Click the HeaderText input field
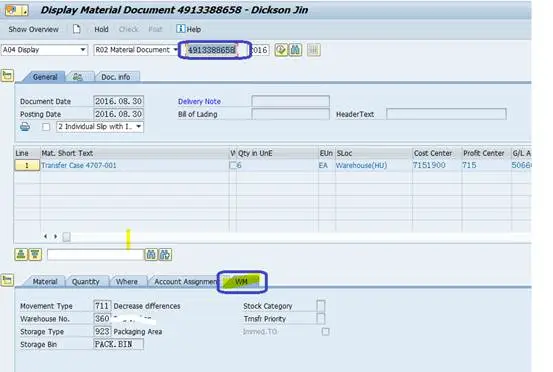Image resolution: width=553 pixels, height=372 pixels. pos(446,114)
